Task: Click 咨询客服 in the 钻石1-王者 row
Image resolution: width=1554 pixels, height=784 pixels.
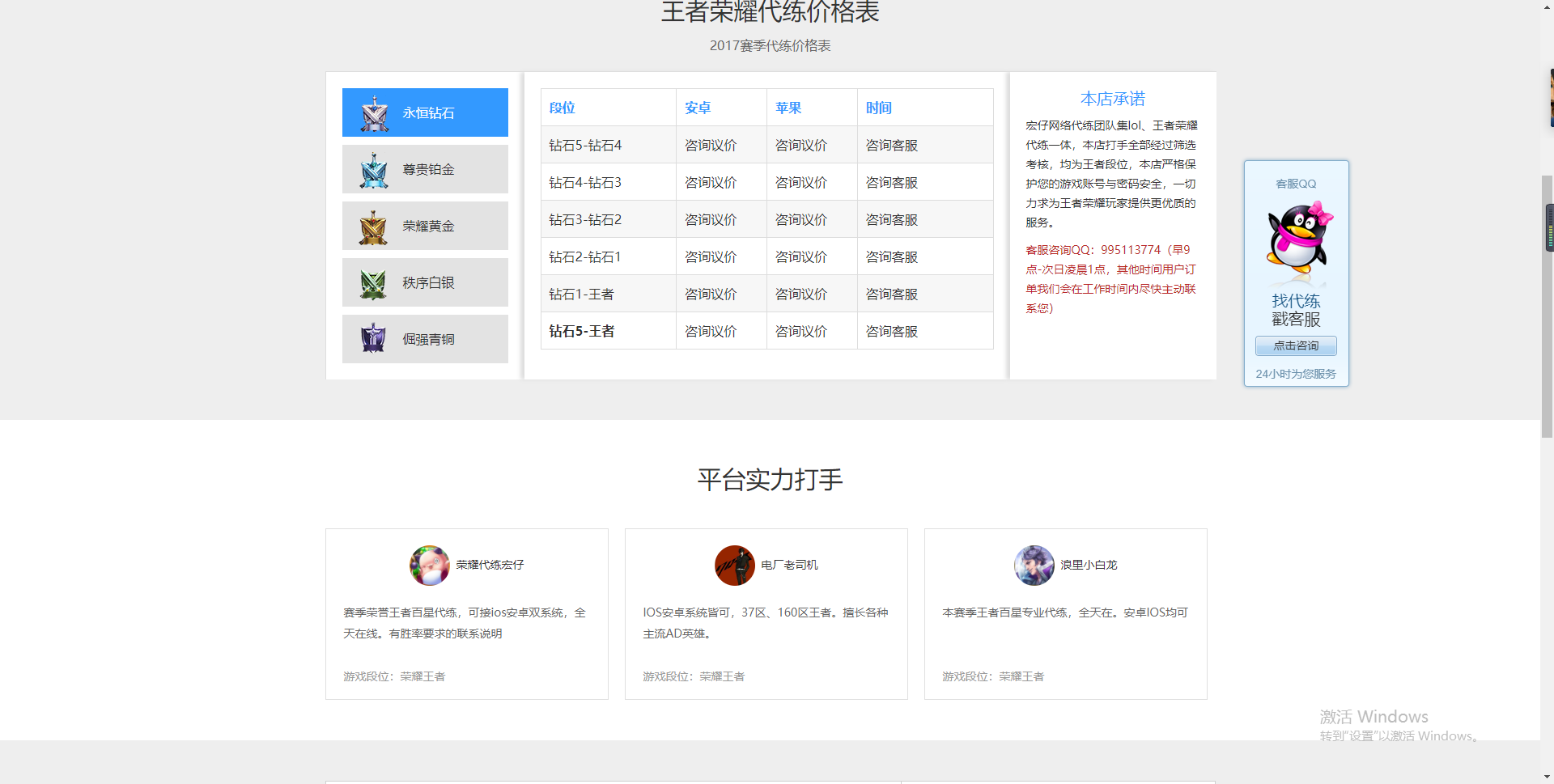Action: click(891, 295)
